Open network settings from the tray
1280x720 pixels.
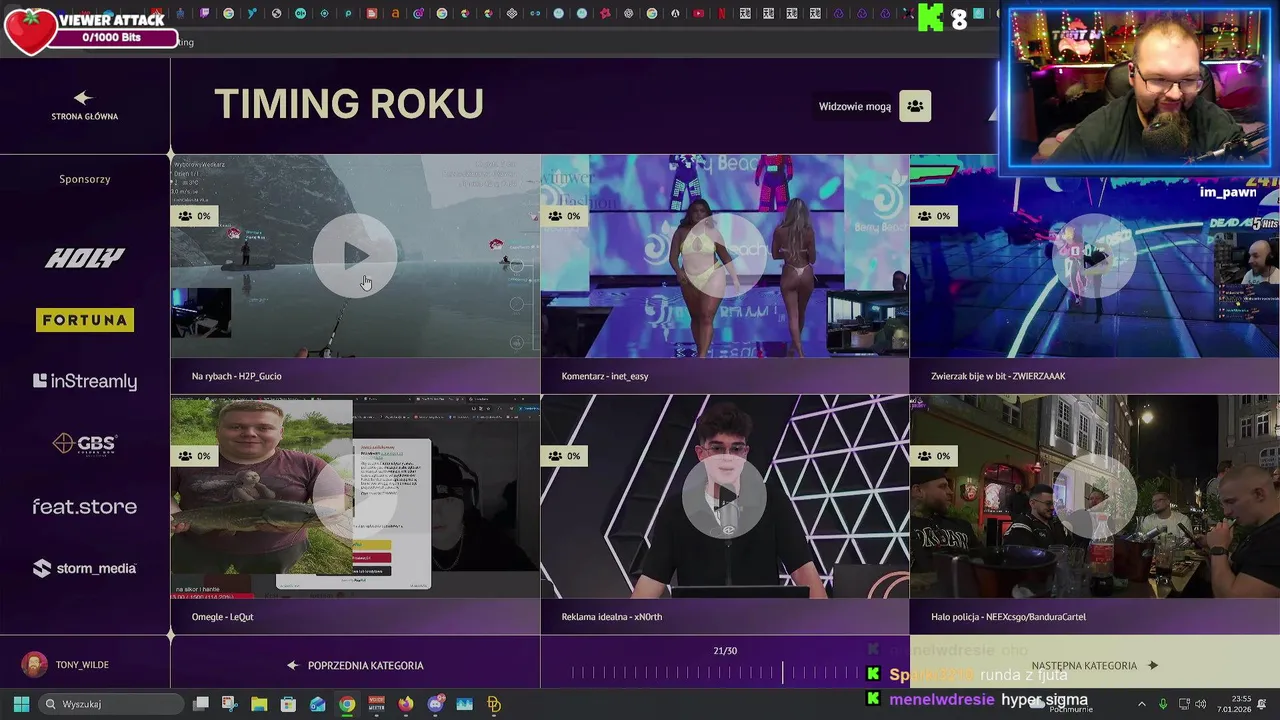click(1184, 704)
